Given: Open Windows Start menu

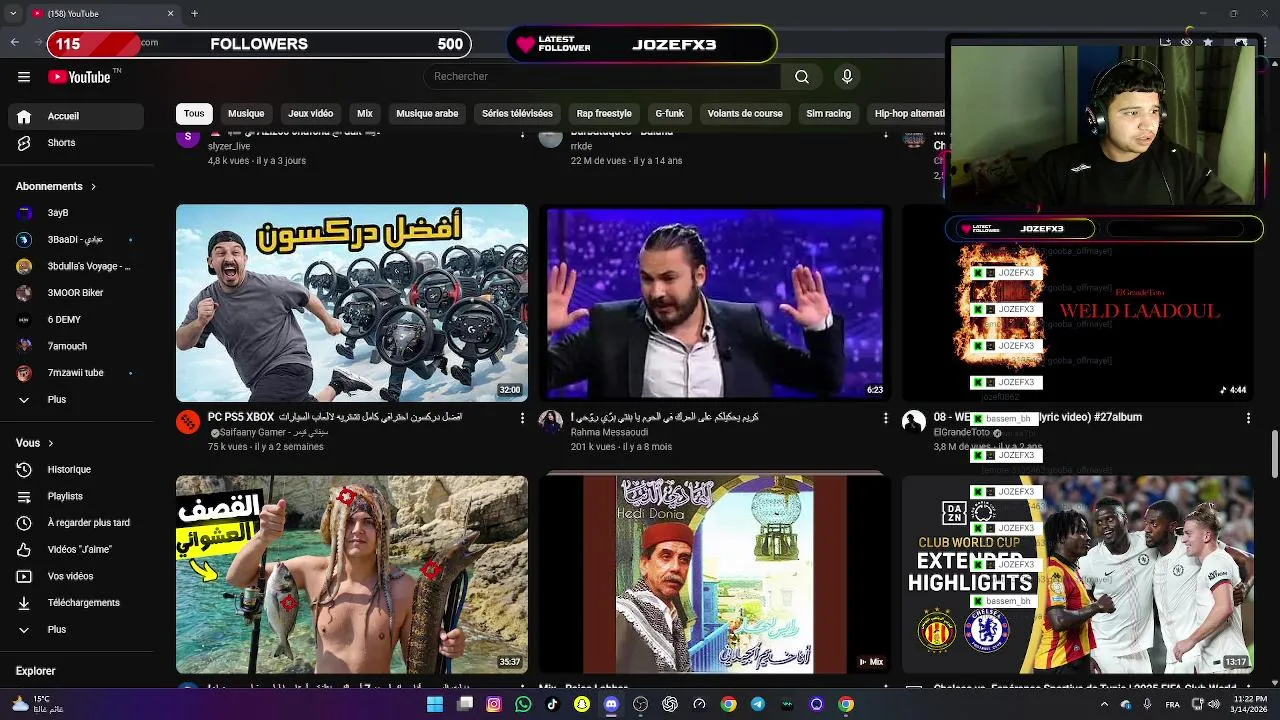Looking at the screenshot, I should coord(435,704).
